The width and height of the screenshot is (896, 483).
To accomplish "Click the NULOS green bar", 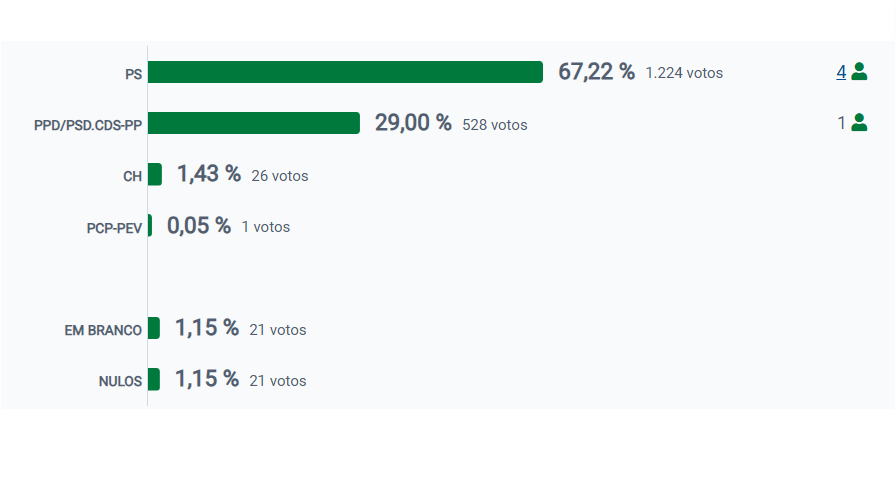I will coord(154,380).
